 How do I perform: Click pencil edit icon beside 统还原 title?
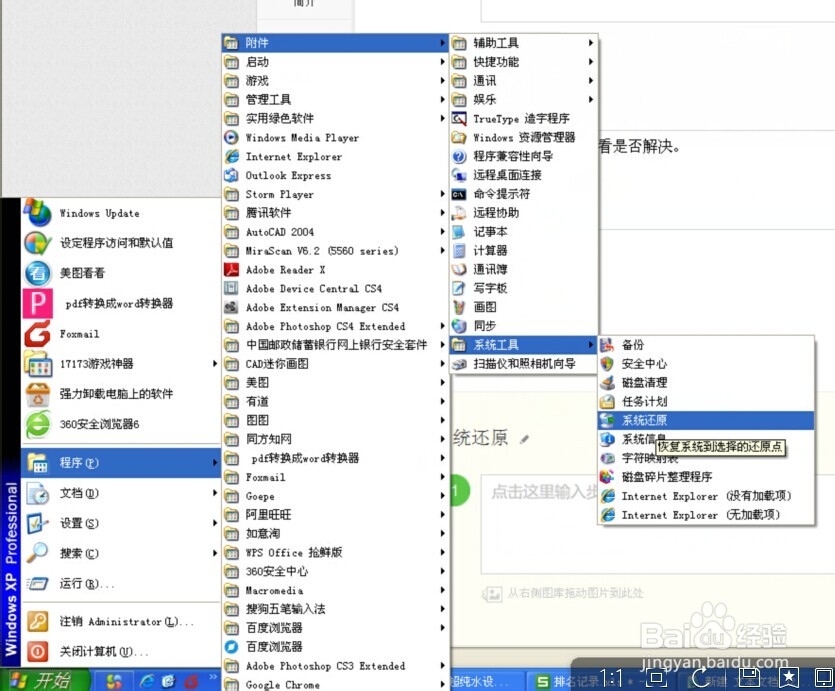pyautogui.click(x=525, y=439)
